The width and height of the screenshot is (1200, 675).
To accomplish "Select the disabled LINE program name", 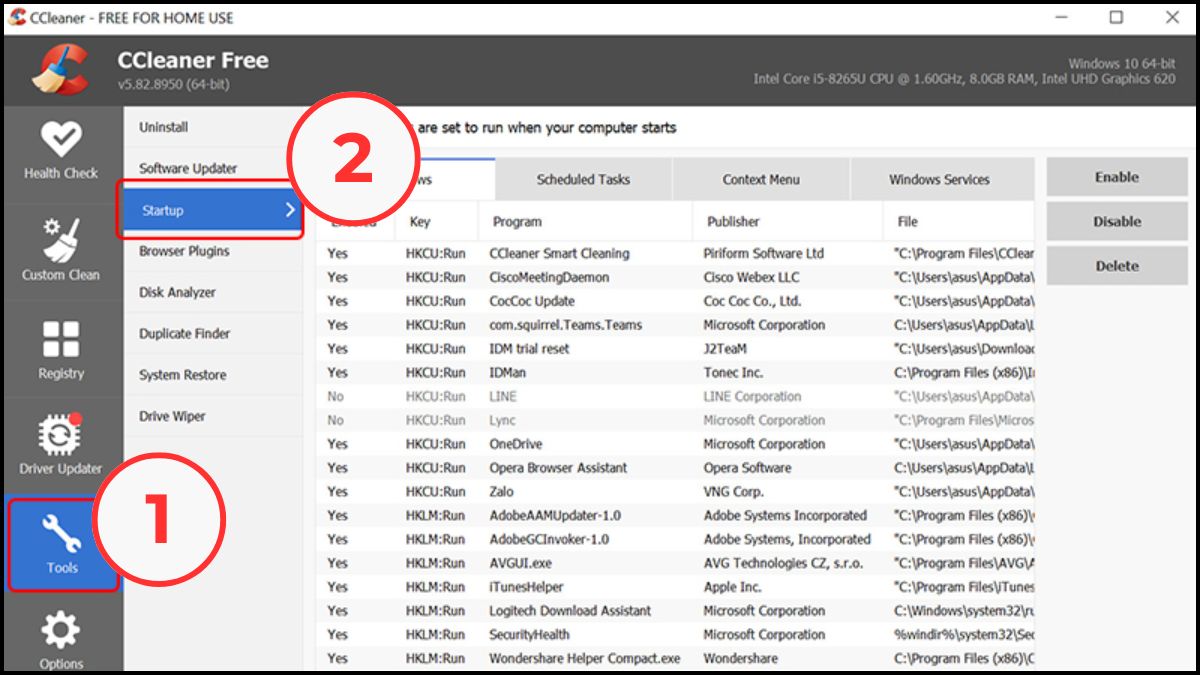I will click(x=503, y=397).
